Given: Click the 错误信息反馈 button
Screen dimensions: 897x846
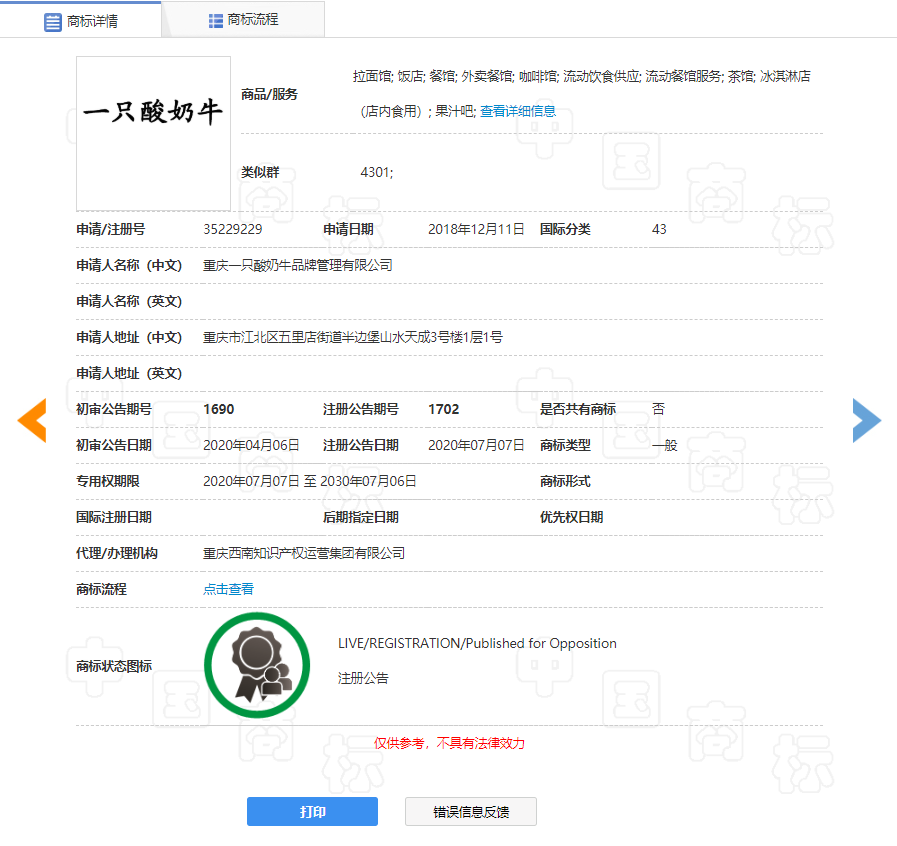Looking at the screenshot, I should click(x=471, y=812).
